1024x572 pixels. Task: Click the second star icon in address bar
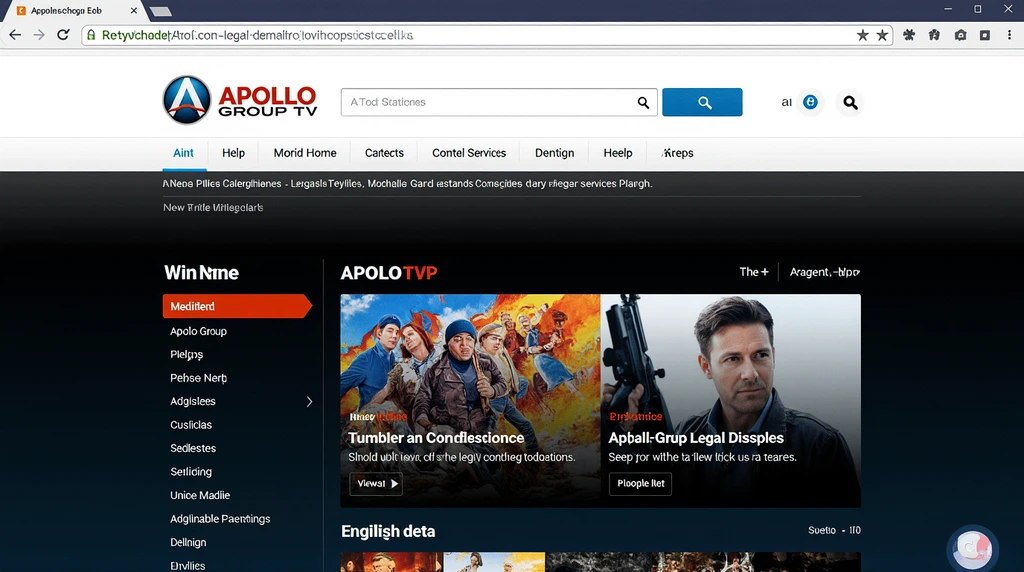tap(882, 35)
